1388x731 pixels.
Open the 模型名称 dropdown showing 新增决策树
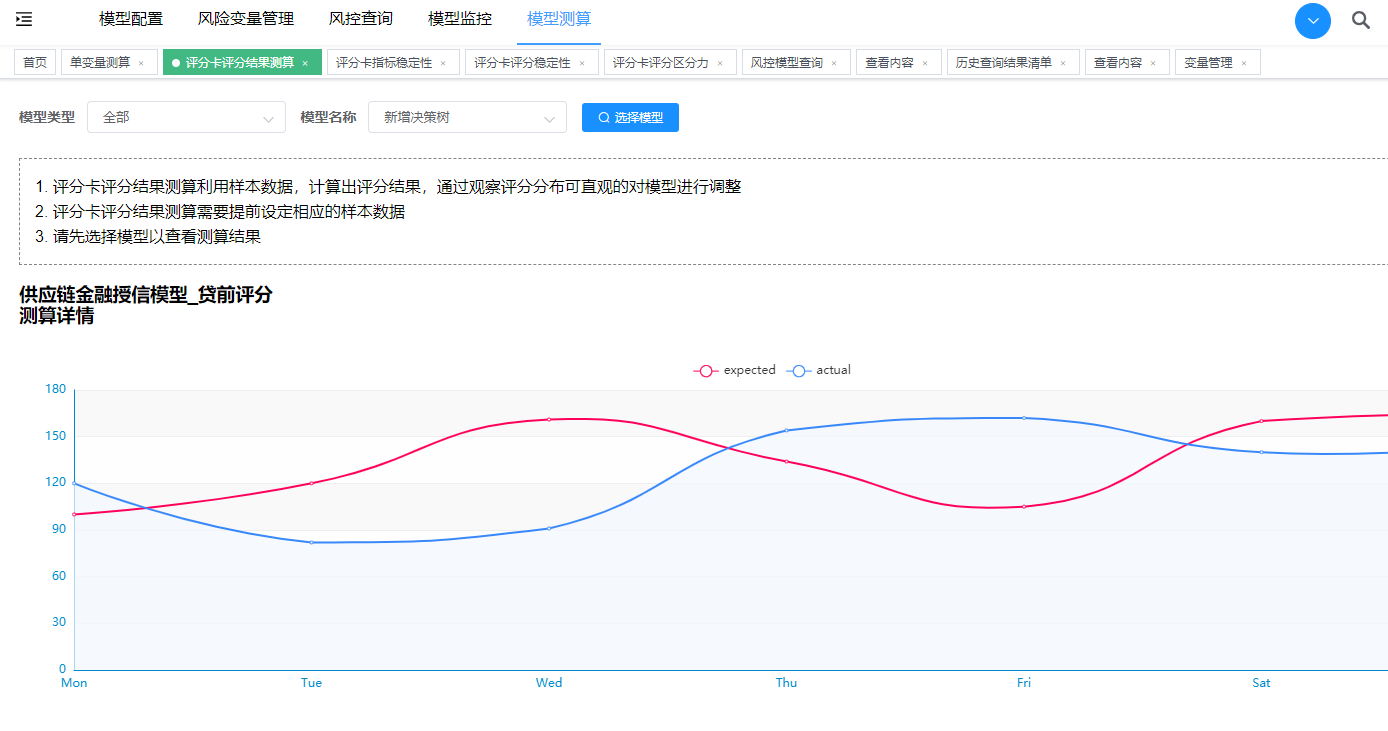coord(467,117)
